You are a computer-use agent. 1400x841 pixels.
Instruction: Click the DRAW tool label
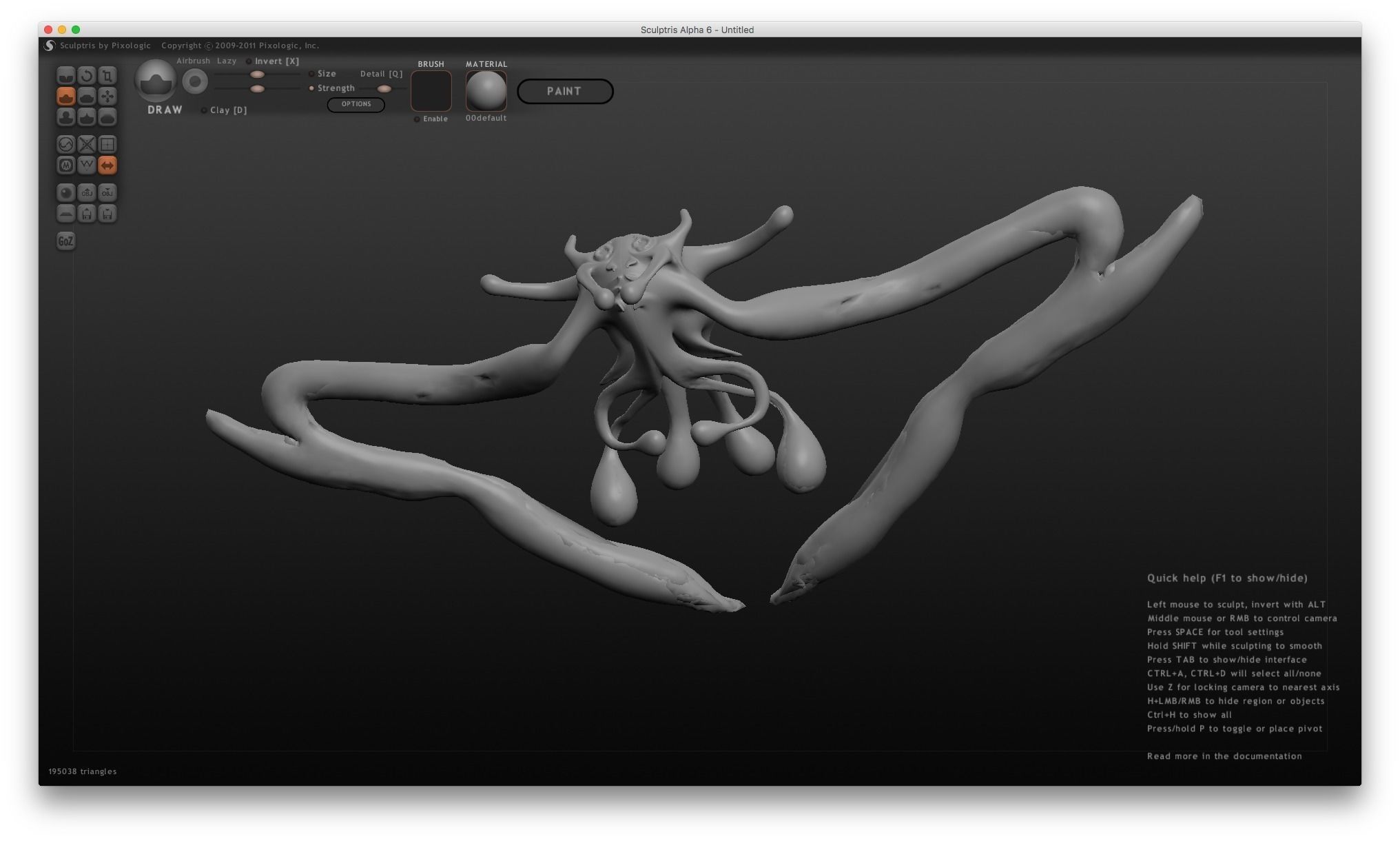pyautogui.click(x=165, y=110)
